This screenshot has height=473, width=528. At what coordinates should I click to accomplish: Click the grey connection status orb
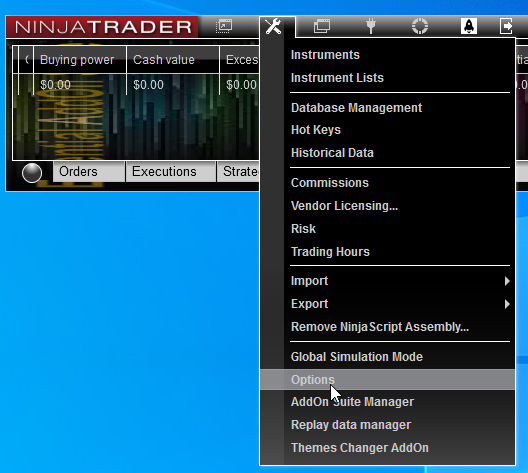click(x=32, y=173)
